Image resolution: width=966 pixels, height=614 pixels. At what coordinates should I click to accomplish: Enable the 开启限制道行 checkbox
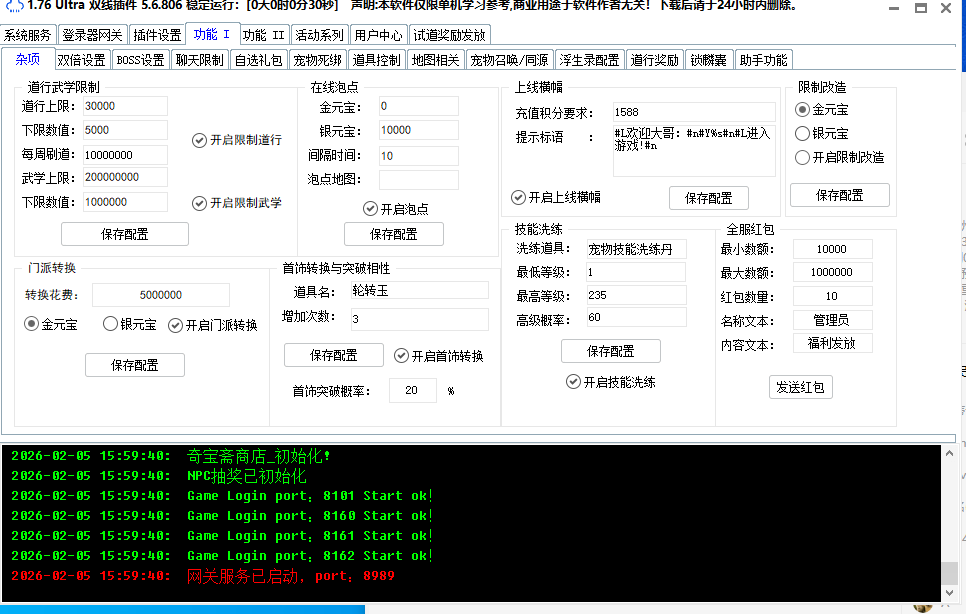pos(200,140)
